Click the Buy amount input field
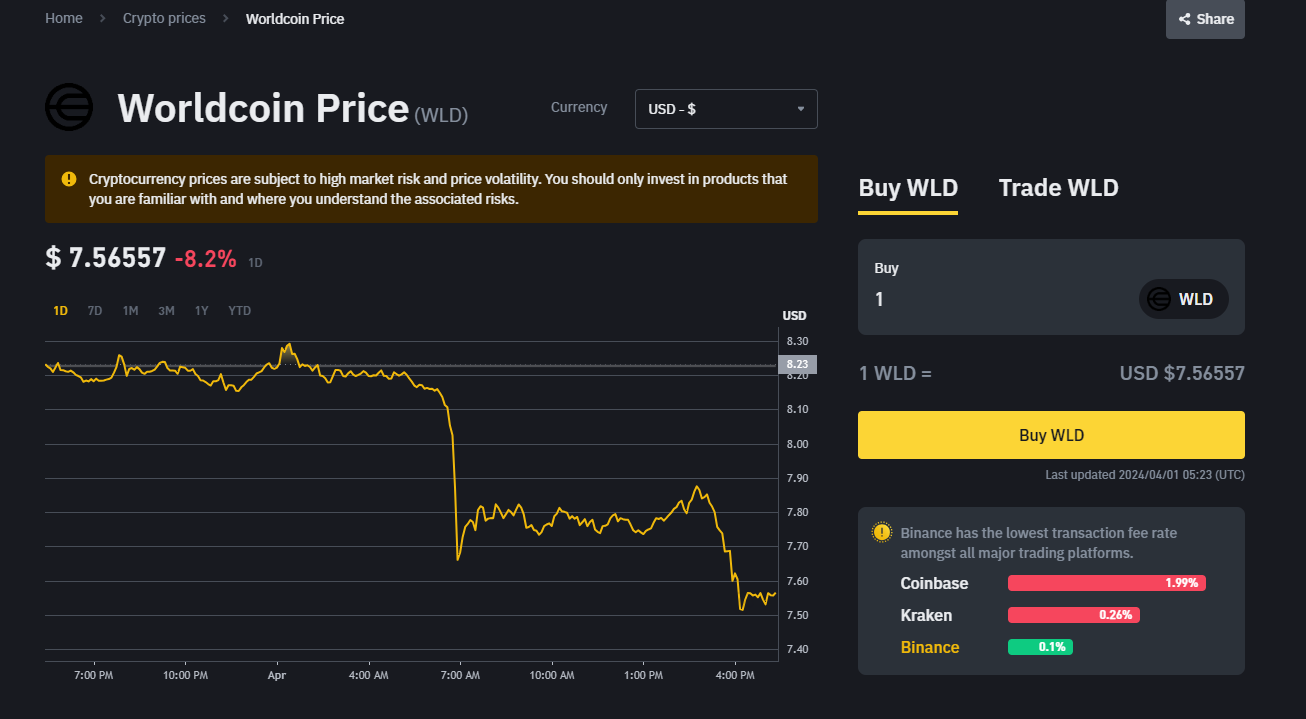 pos(1000,299)
